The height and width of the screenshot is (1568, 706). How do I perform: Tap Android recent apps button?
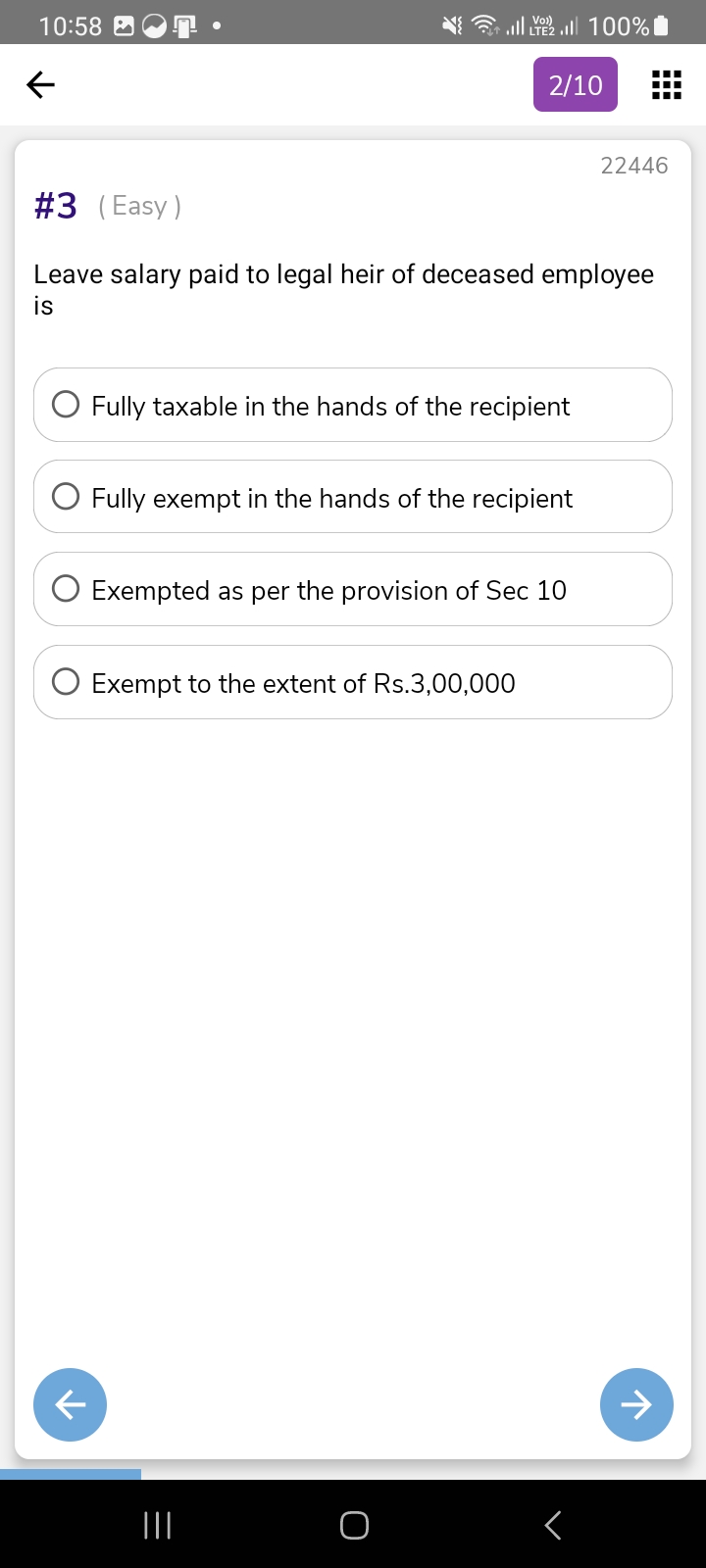tap(158, 1525)
